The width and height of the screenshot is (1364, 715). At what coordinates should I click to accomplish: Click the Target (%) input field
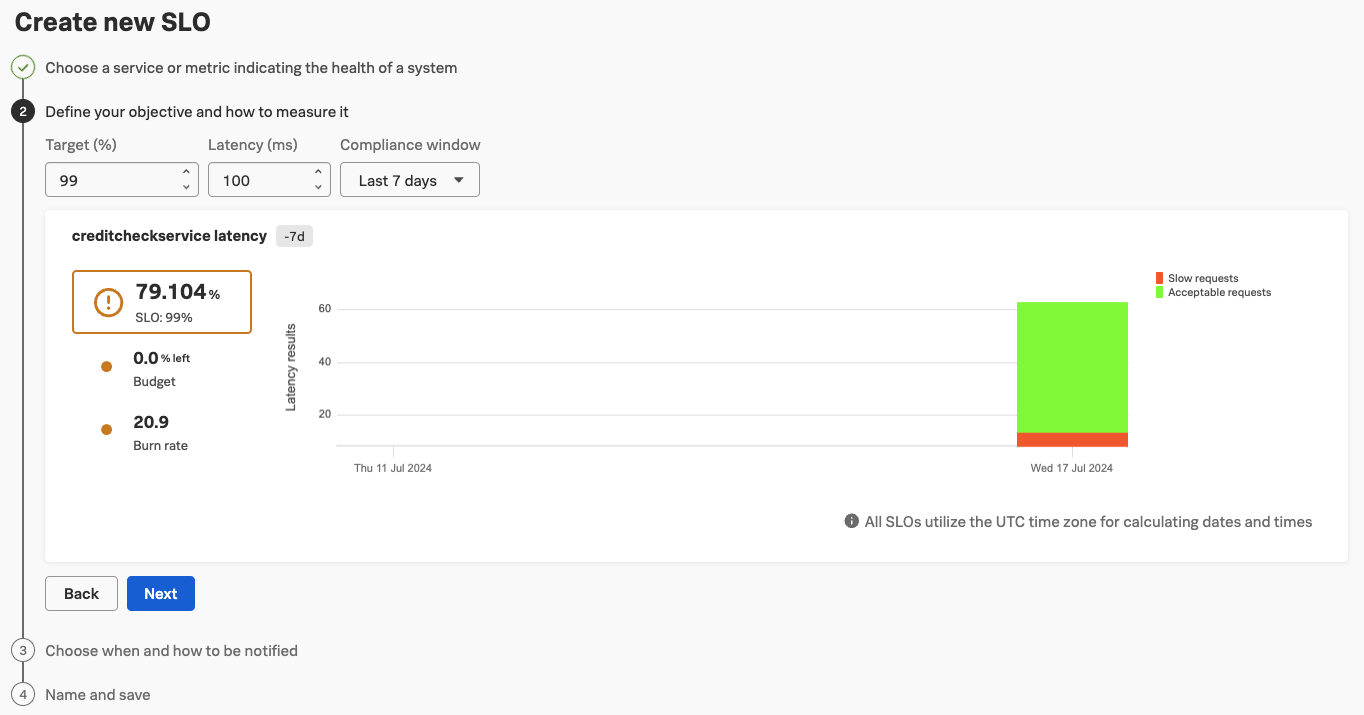click(x=112, y=180)
